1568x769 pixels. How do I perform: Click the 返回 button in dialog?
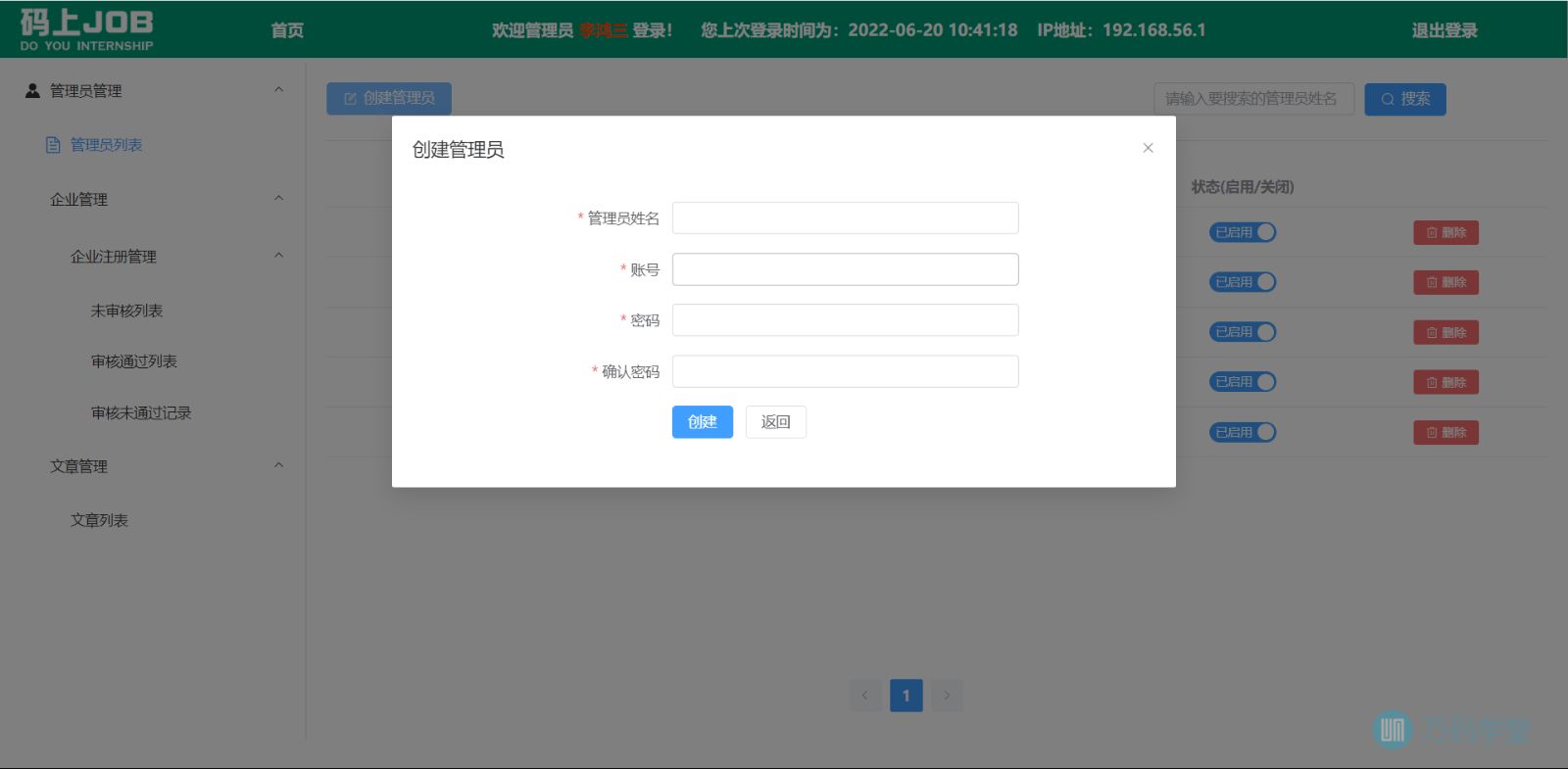click(x=775, y=422)
